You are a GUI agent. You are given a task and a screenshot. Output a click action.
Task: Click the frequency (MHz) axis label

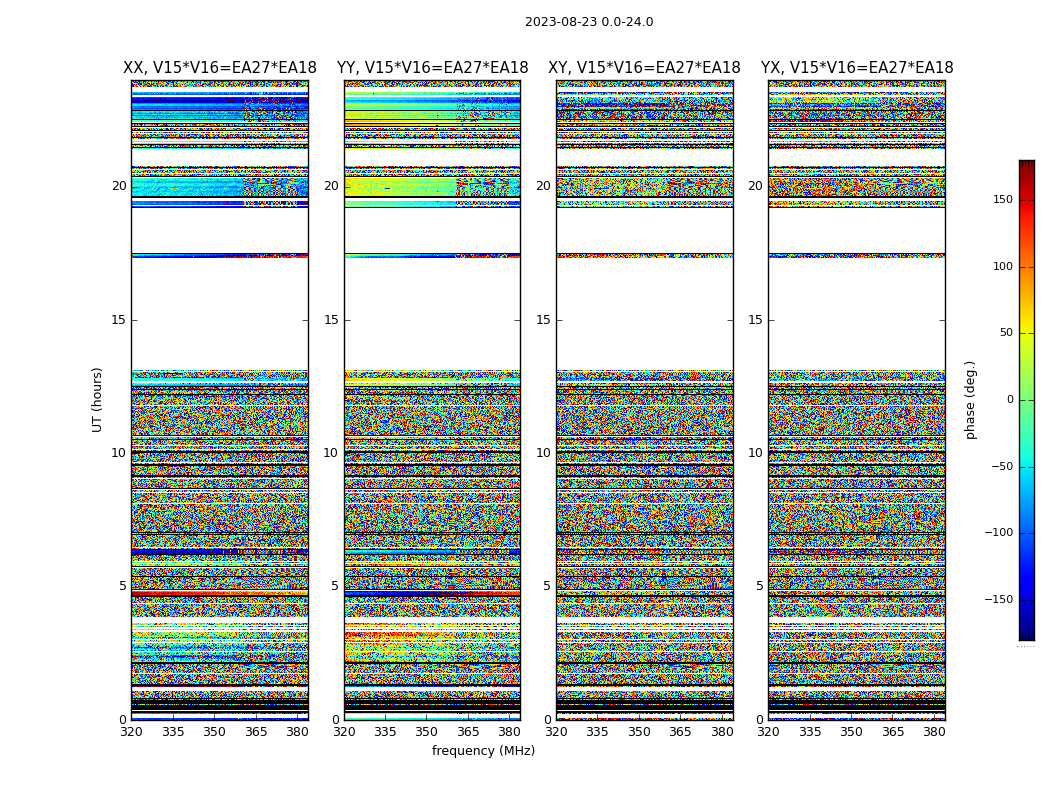click(483, 750)
